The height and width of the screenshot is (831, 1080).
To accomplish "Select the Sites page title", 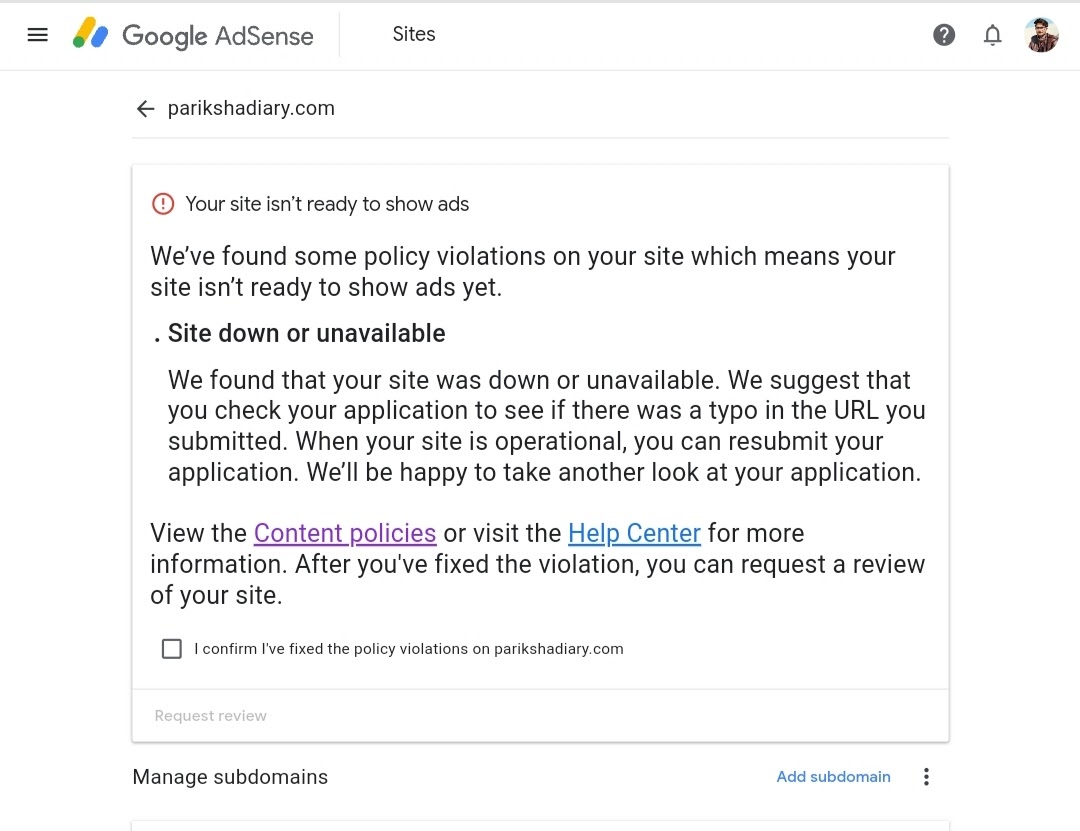I will (414, 34).
